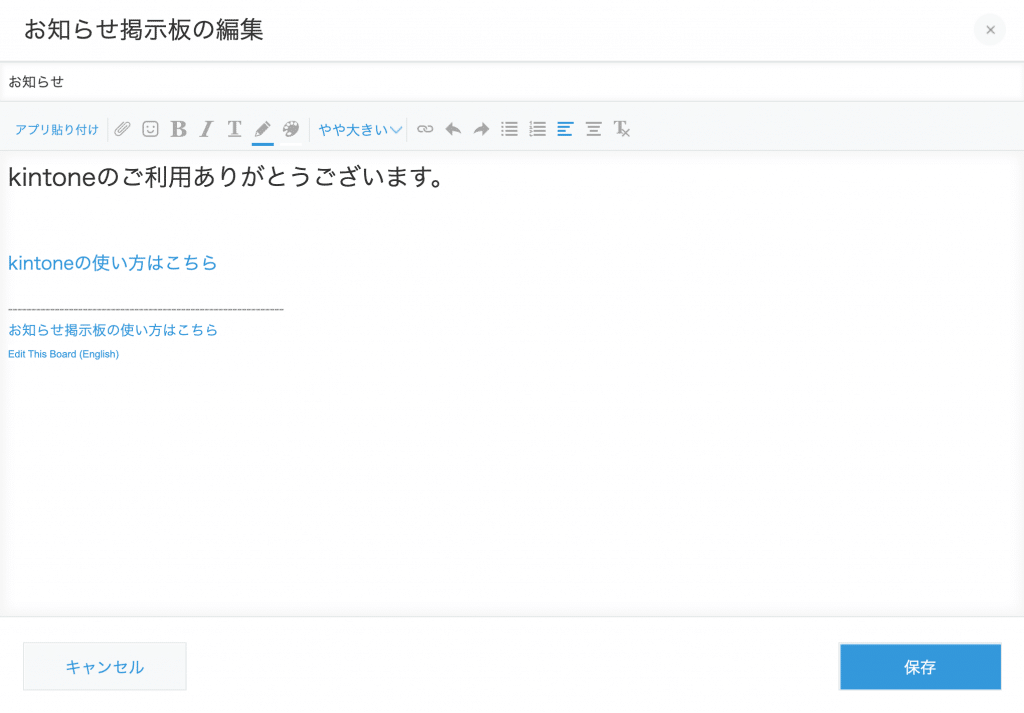
Task: Open the お知らせ掲示板の使い方はこちら link
Action: click(x=112, y=330)
